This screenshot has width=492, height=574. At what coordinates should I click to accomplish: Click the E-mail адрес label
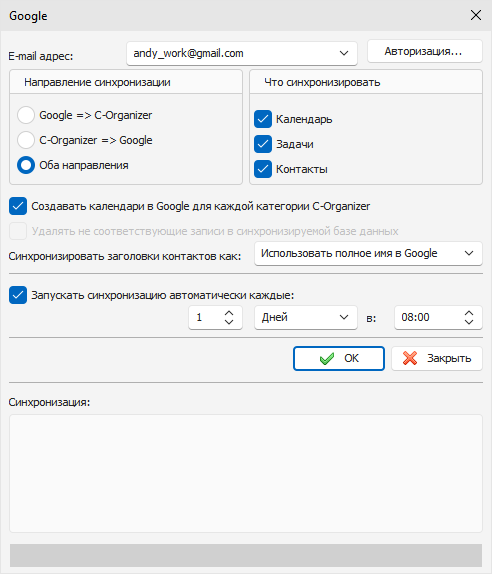41,56
